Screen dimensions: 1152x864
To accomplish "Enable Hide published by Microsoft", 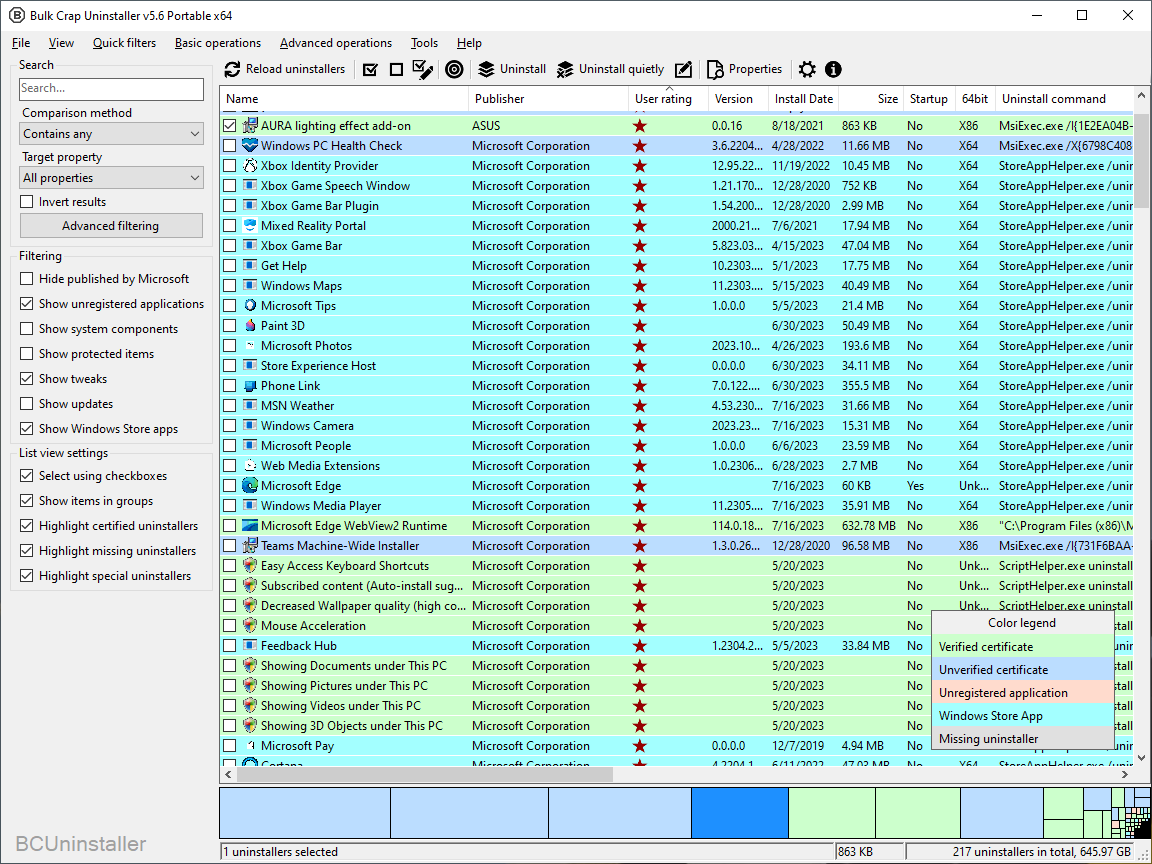I will (x=27, y=278).
